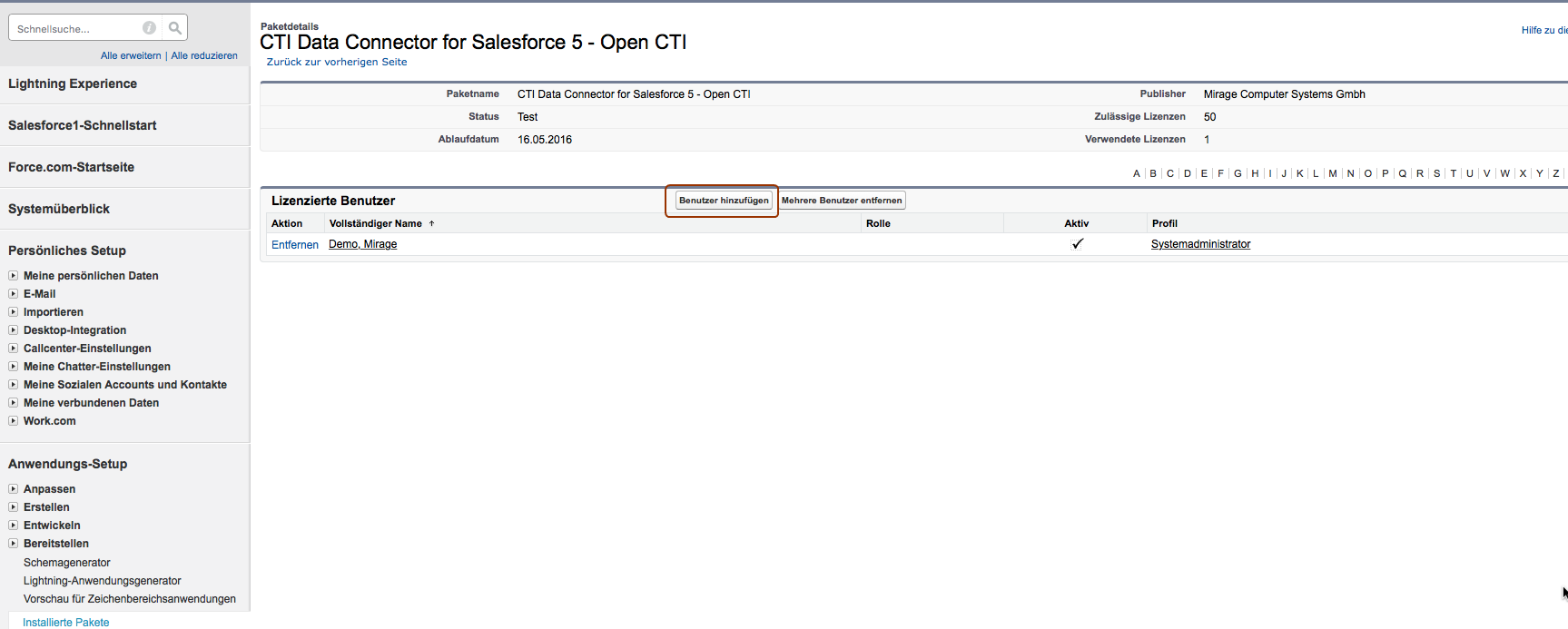
Task: Filter users by letter M
Action: click(1333, 173)
